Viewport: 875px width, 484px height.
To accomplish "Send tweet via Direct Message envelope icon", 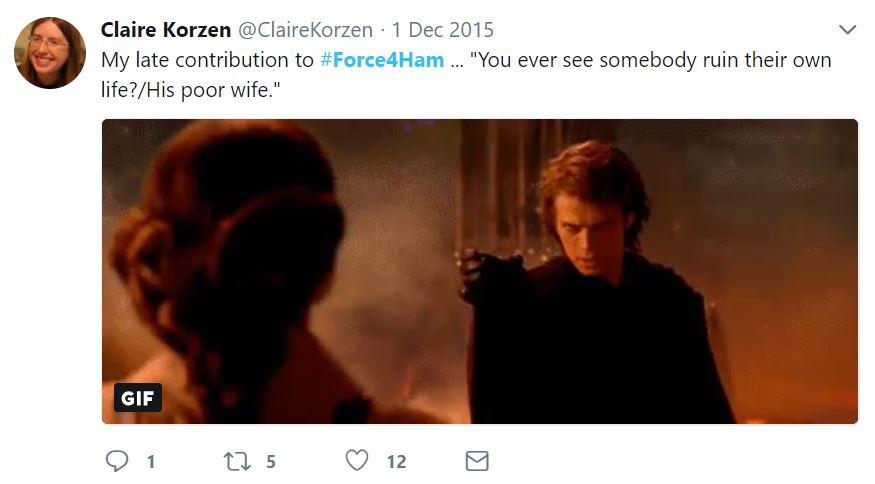I will click(477, 461).
